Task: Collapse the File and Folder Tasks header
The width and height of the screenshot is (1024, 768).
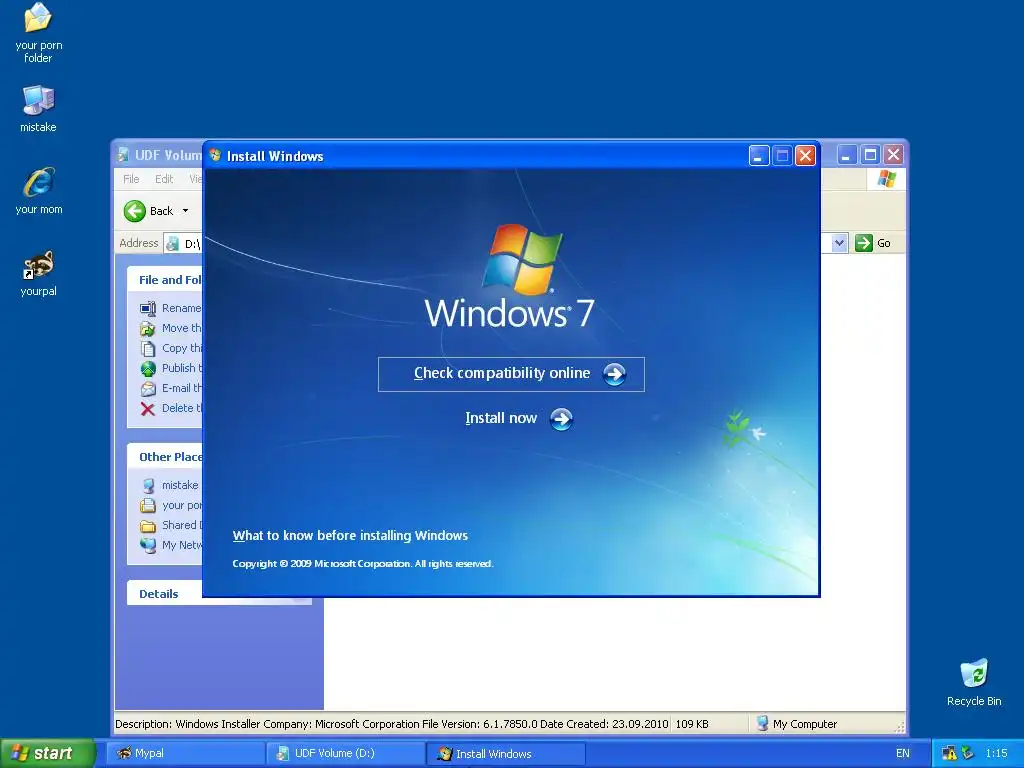Action: pyautogui.click(x=165, y=280)
